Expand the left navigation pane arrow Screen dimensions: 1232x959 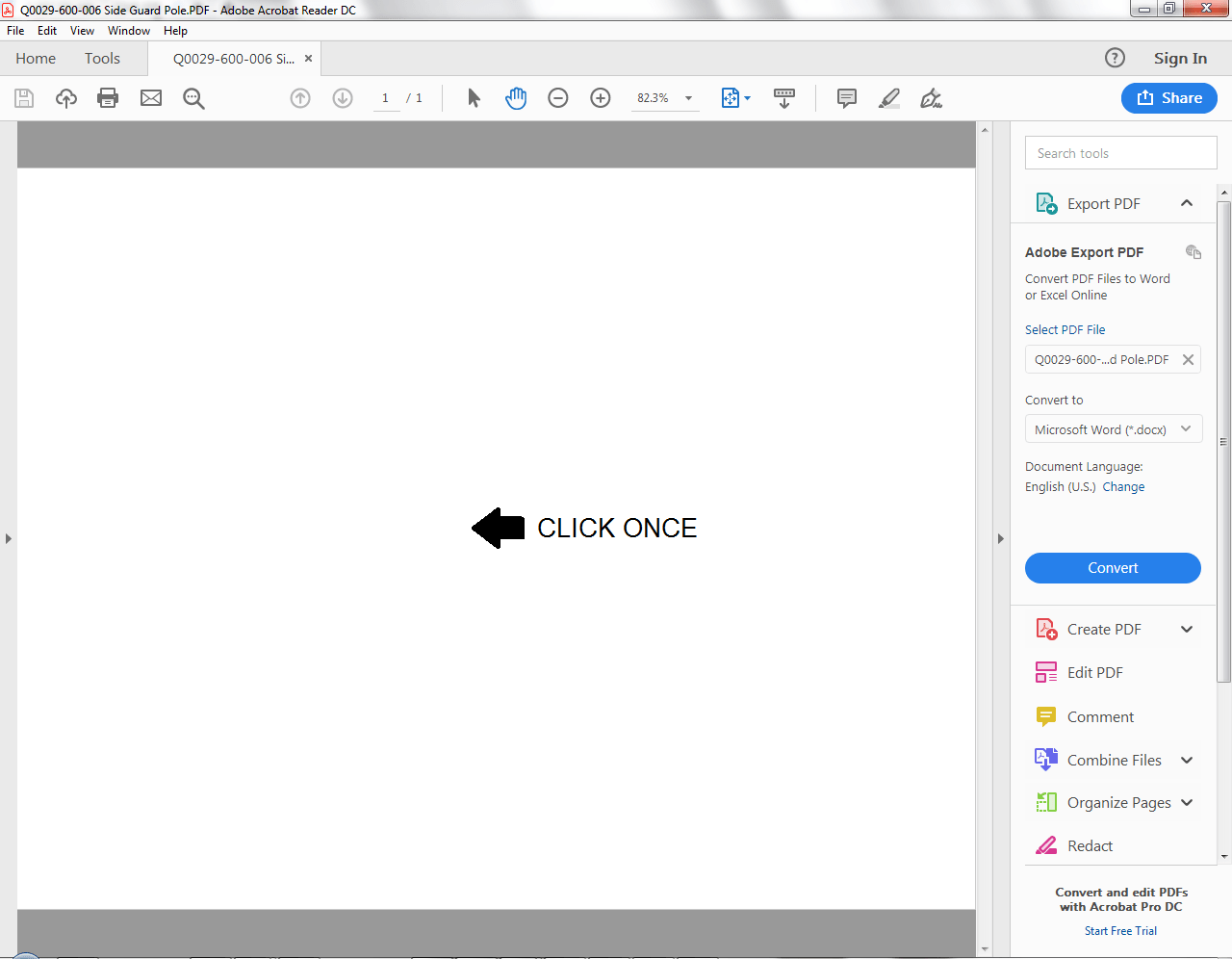(8, 538)
